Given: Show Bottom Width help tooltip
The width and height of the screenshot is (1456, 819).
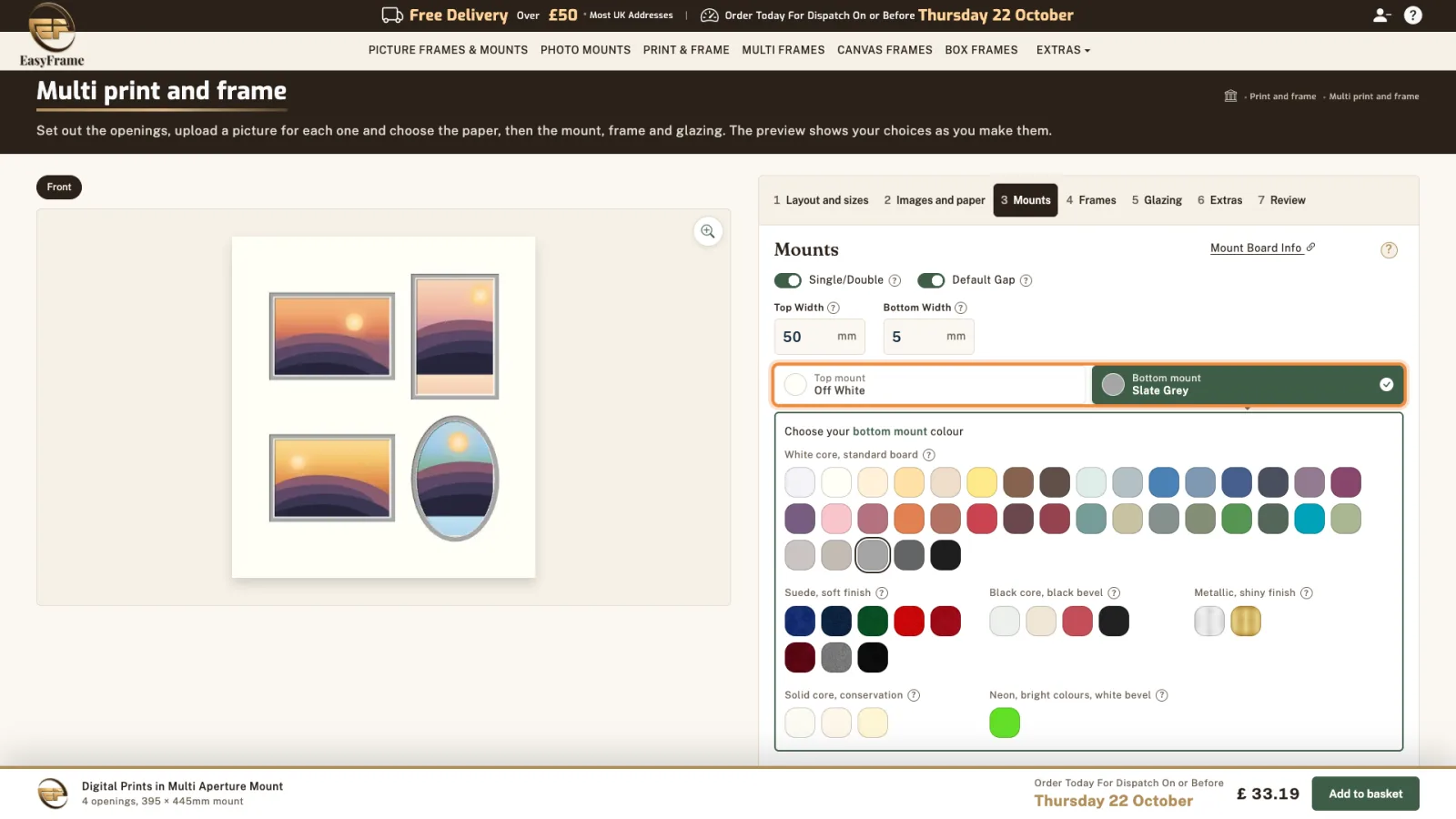Looking at the screenshot, I should (961, 308).
